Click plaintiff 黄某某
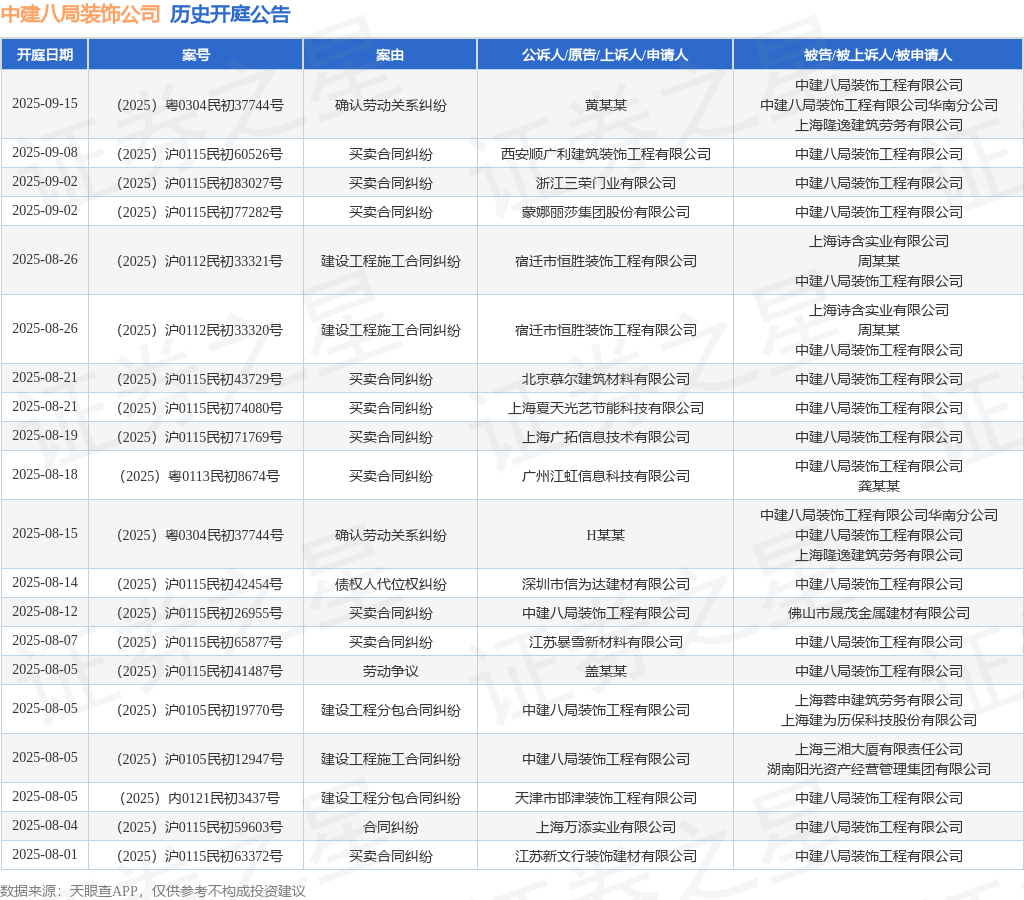 click(605, 105)
